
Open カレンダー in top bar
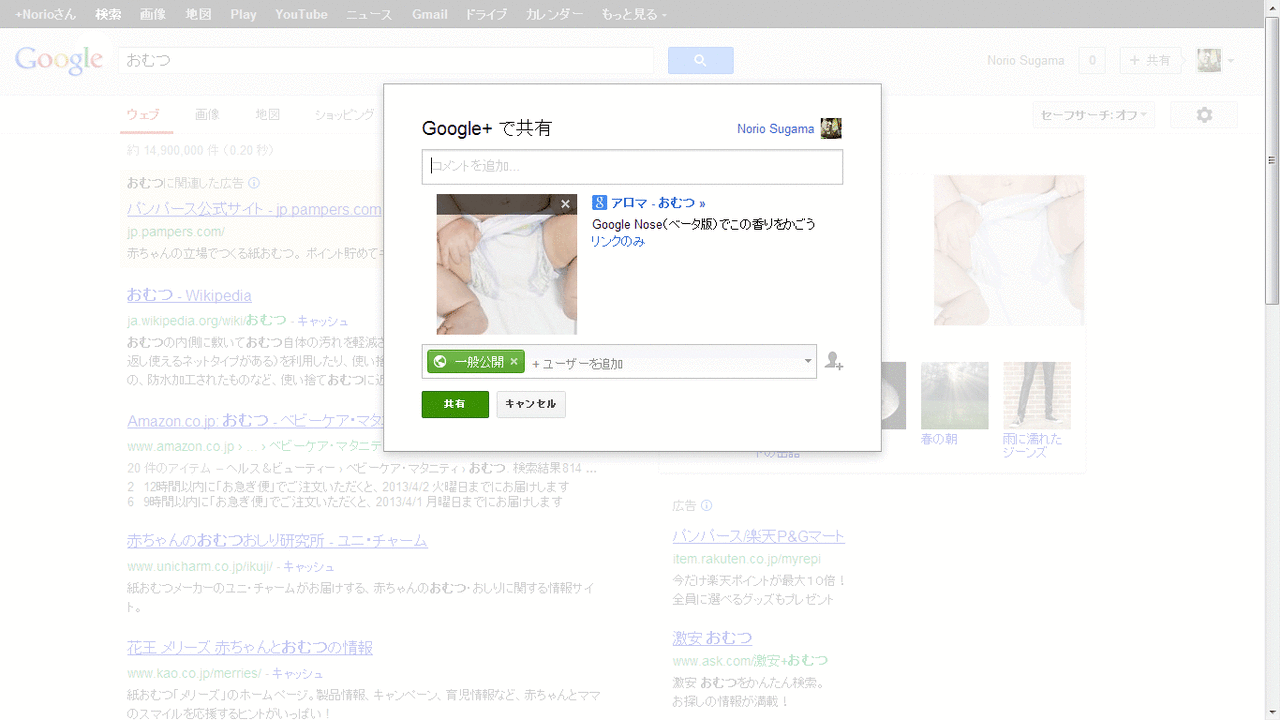click(554, 14)
